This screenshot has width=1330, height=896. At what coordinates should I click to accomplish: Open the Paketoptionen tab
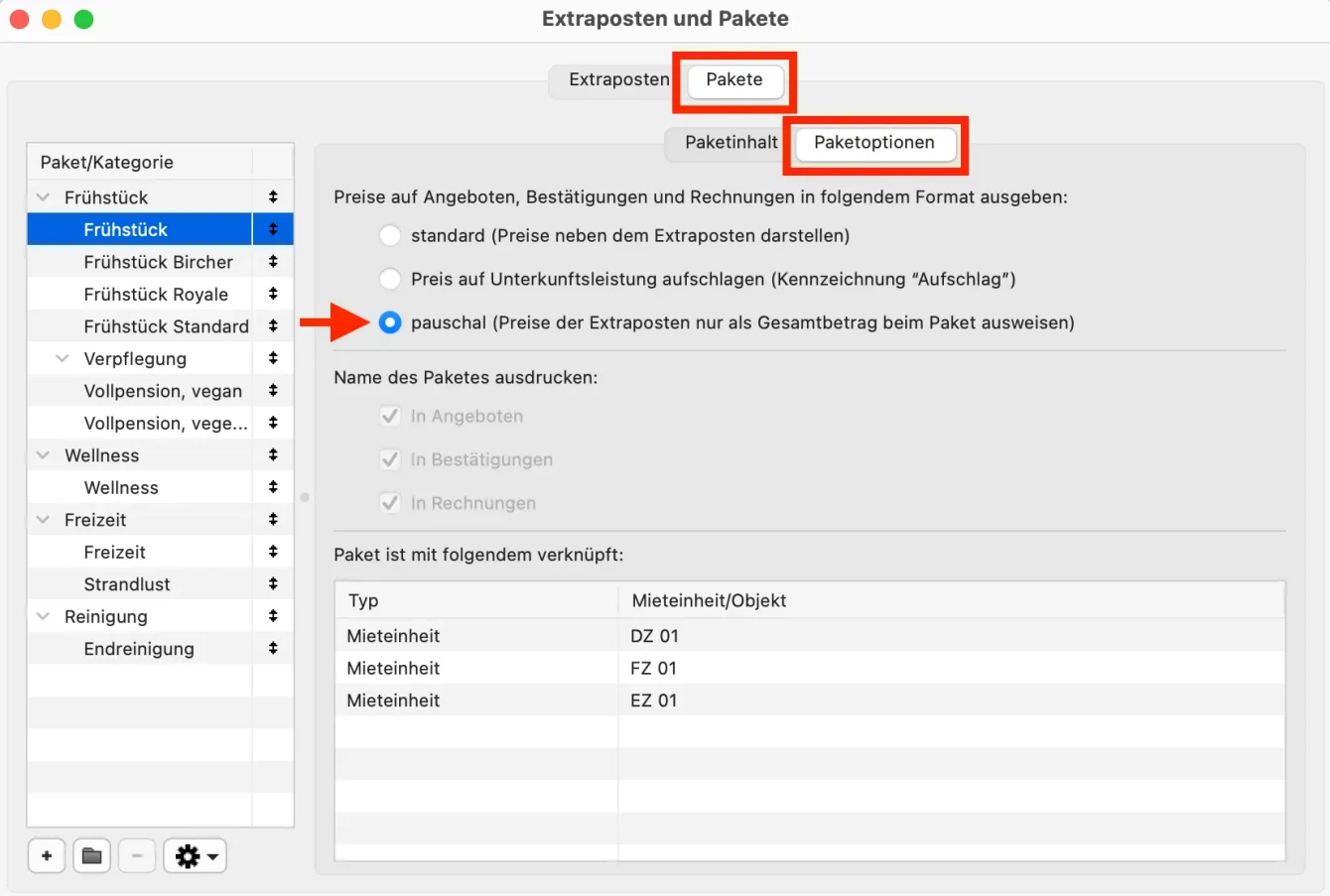(x=874, y=142)
